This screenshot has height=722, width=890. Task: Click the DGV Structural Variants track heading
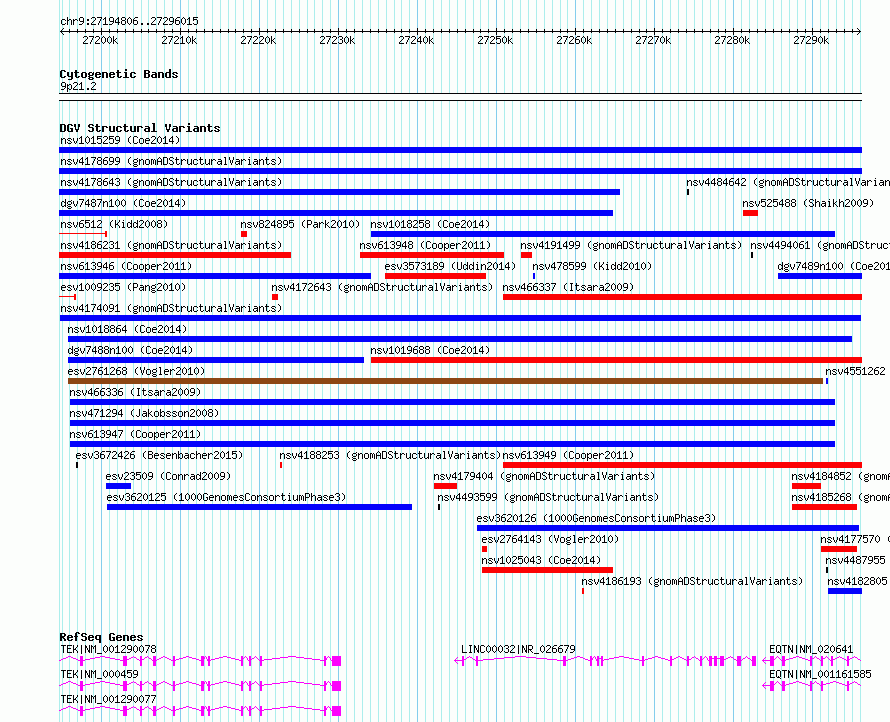140,128
